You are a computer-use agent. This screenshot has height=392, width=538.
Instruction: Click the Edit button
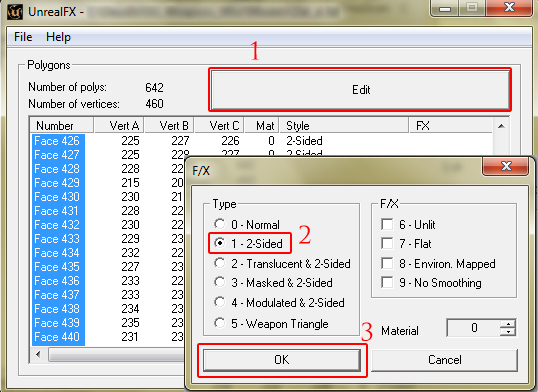click(361, 90)
